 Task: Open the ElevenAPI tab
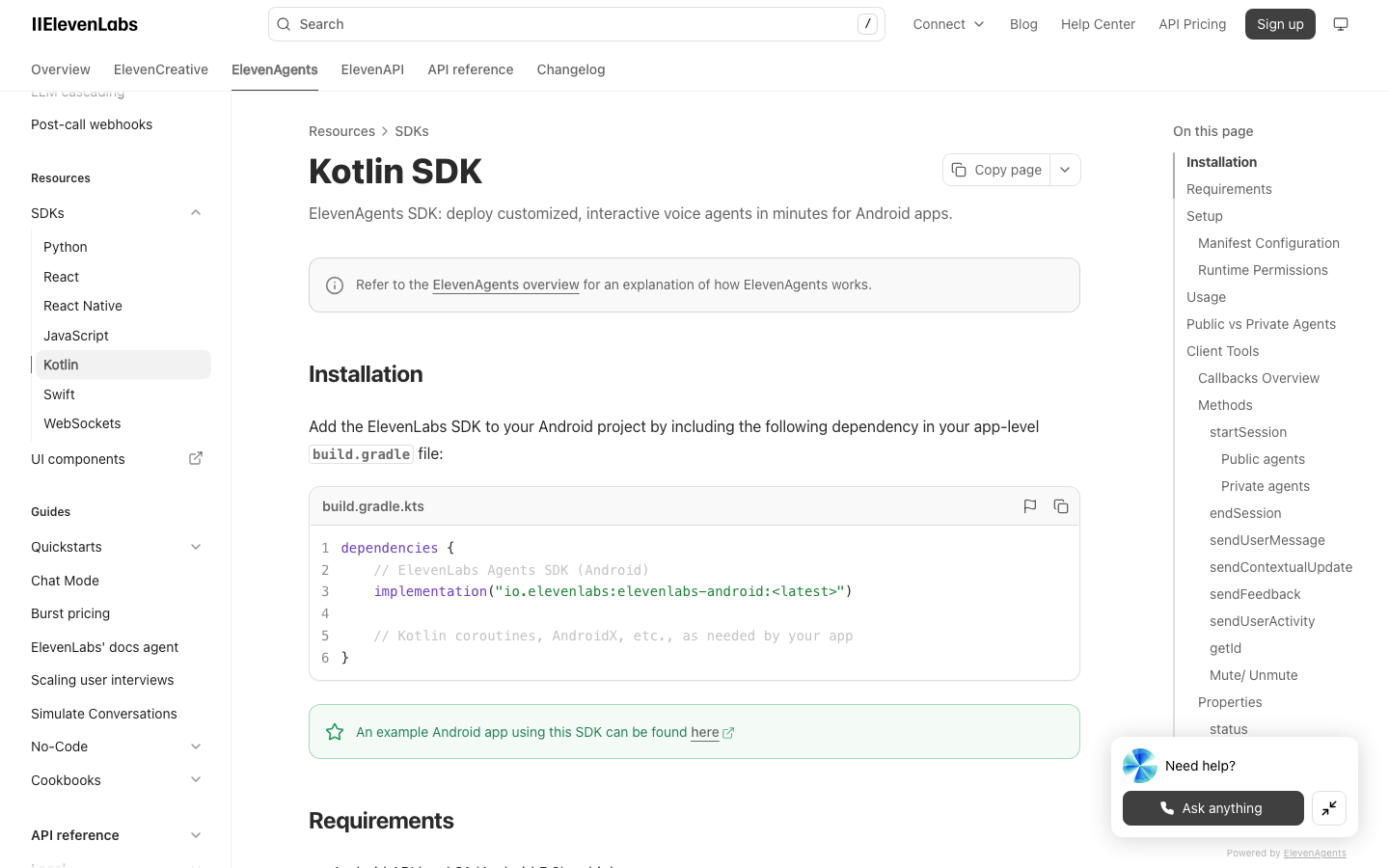[372, 69]
